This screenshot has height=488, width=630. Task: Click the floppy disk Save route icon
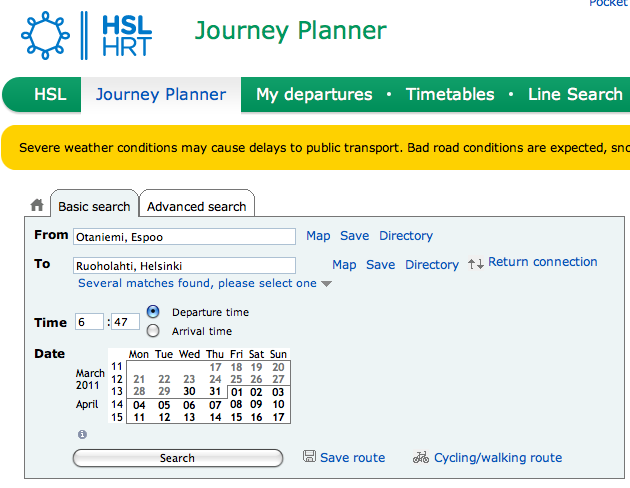tap(309, 456)
